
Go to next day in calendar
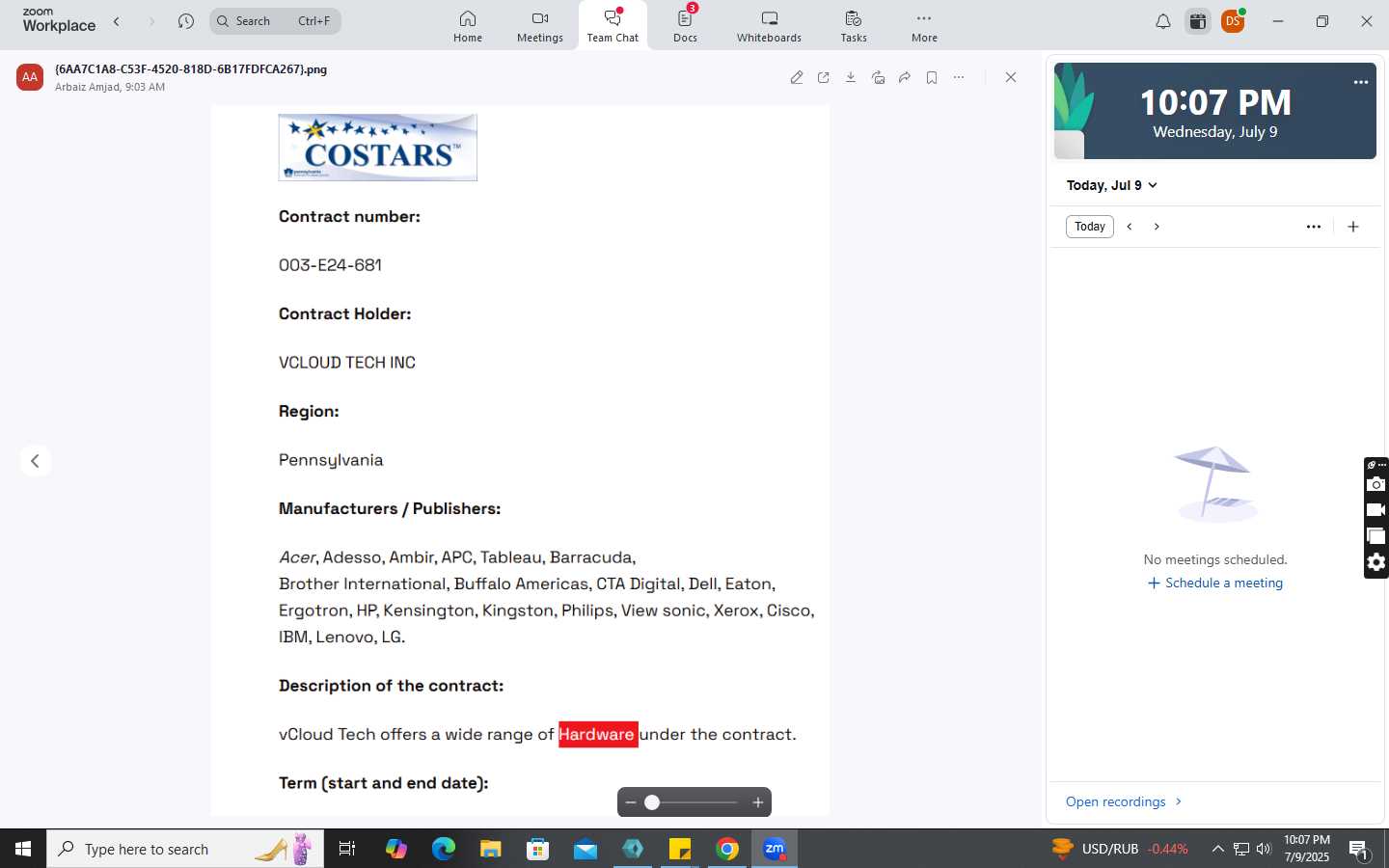(1157, 227)
